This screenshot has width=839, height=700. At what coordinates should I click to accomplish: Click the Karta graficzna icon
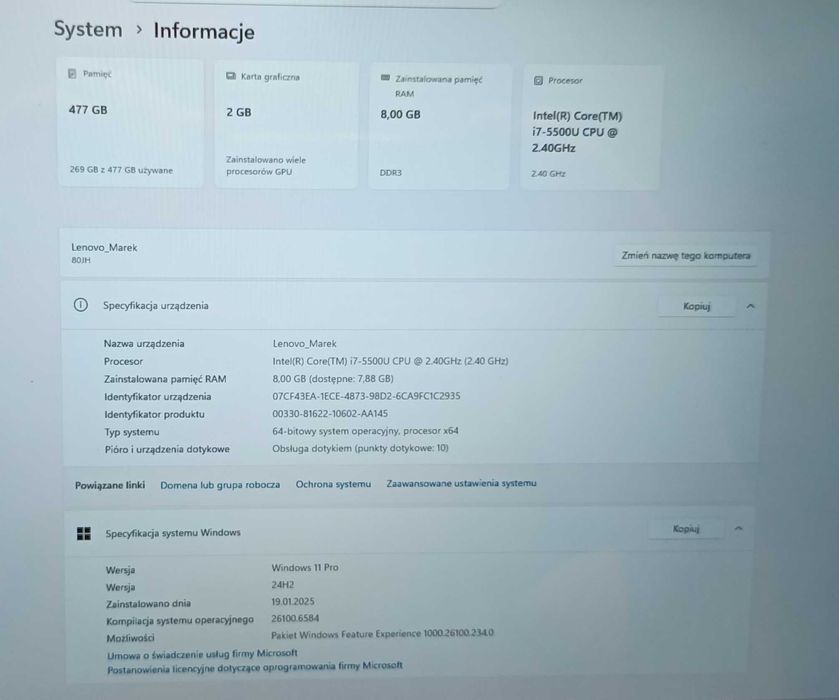pos(231,76)
